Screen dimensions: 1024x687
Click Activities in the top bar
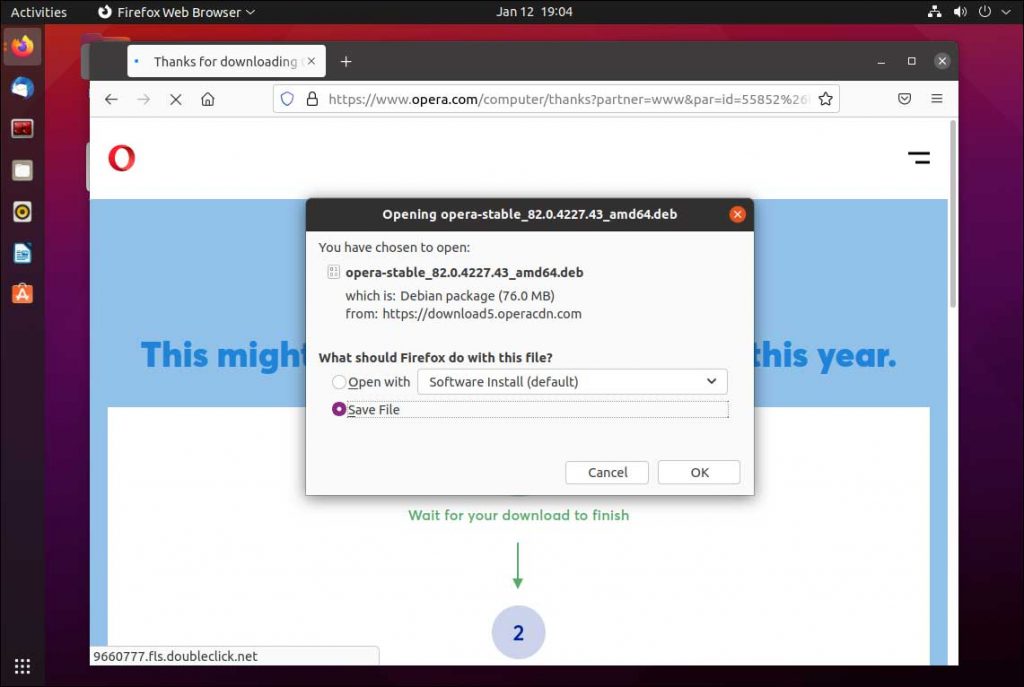pyautogui.click(x=39, y=12)
